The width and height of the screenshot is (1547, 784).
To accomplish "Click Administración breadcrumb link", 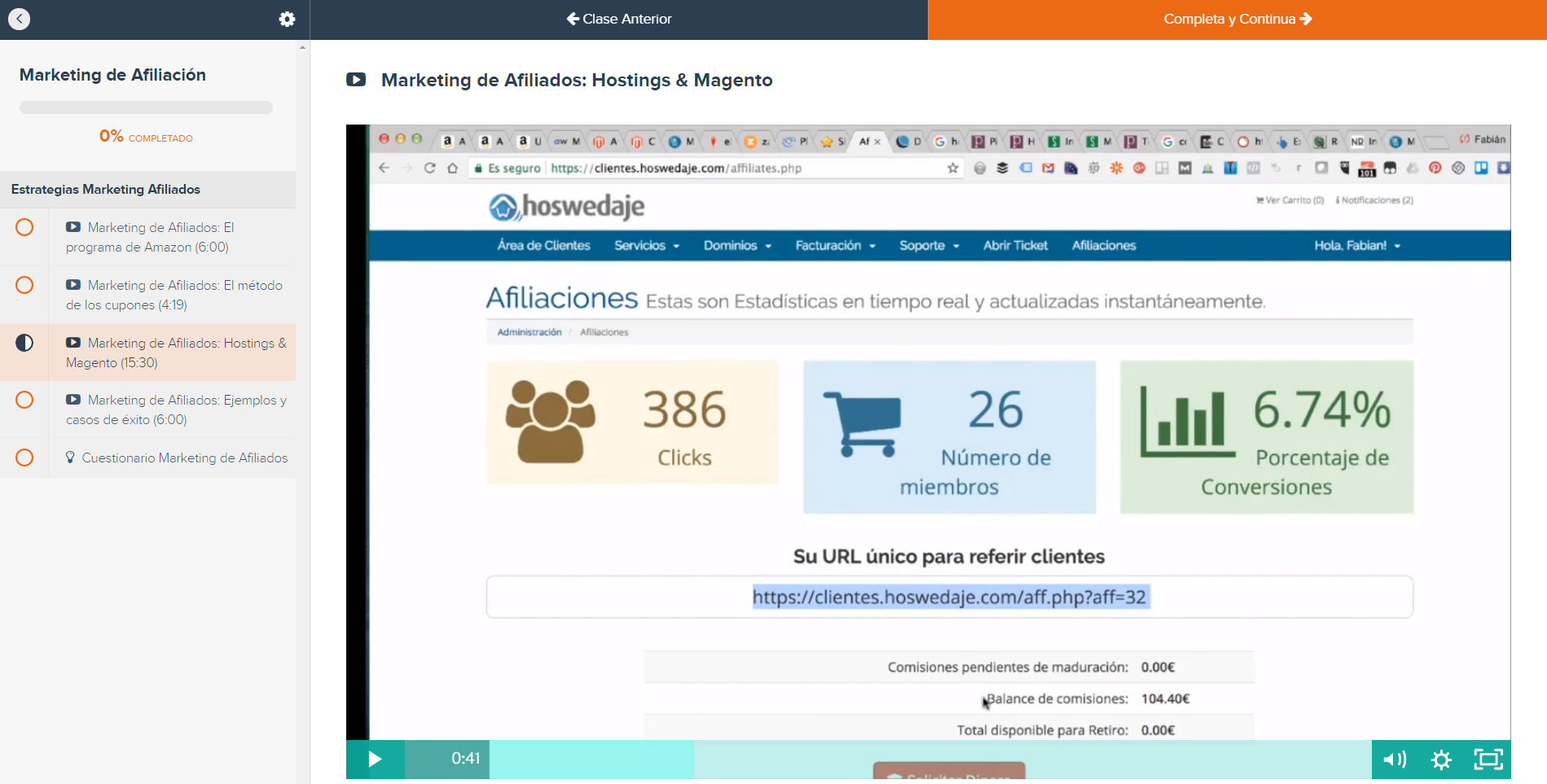I will point(530,332).
